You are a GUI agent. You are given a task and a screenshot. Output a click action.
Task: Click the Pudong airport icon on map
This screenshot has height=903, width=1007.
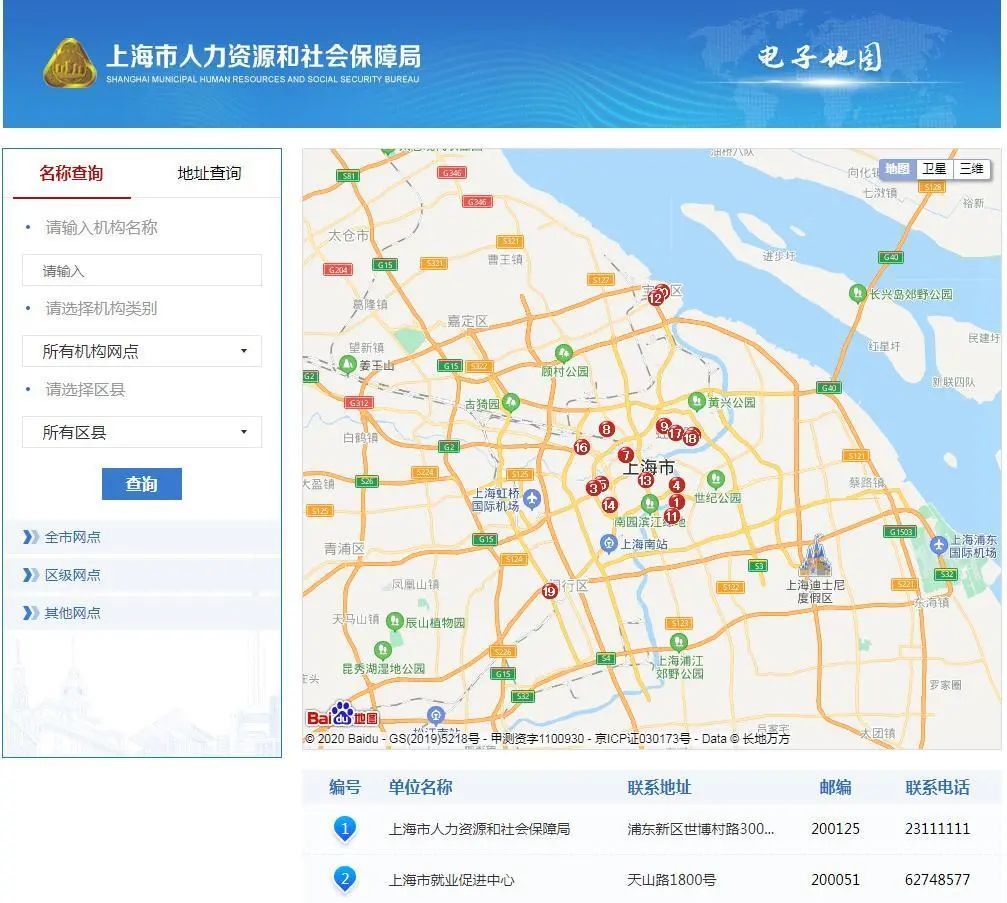[x=938, y=546]
